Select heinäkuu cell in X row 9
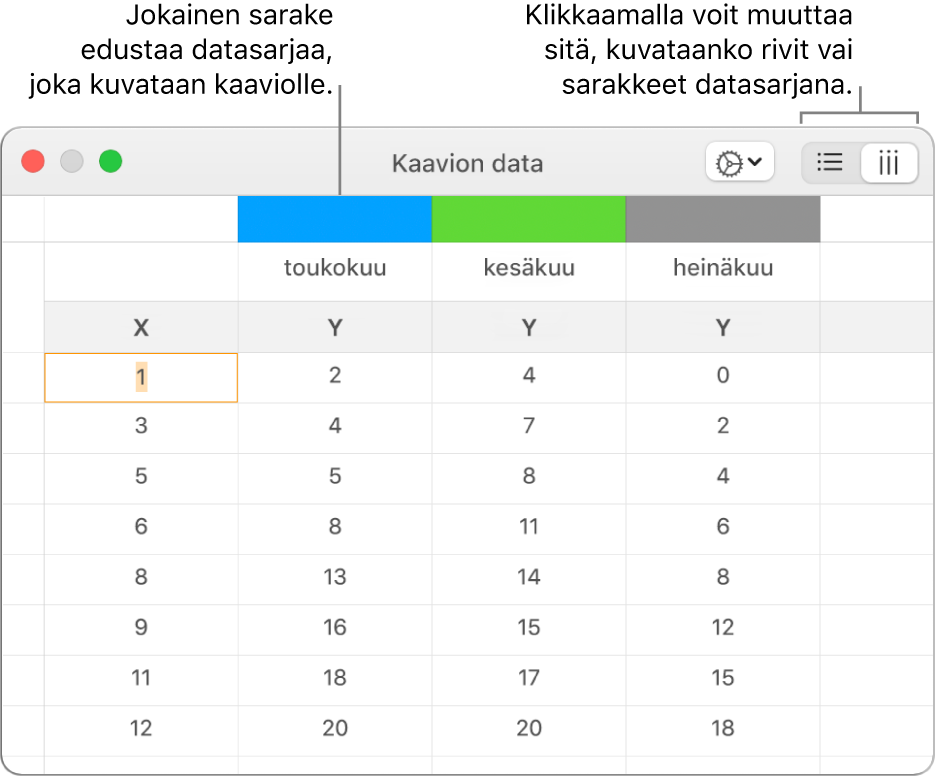 tap(723, 630)
